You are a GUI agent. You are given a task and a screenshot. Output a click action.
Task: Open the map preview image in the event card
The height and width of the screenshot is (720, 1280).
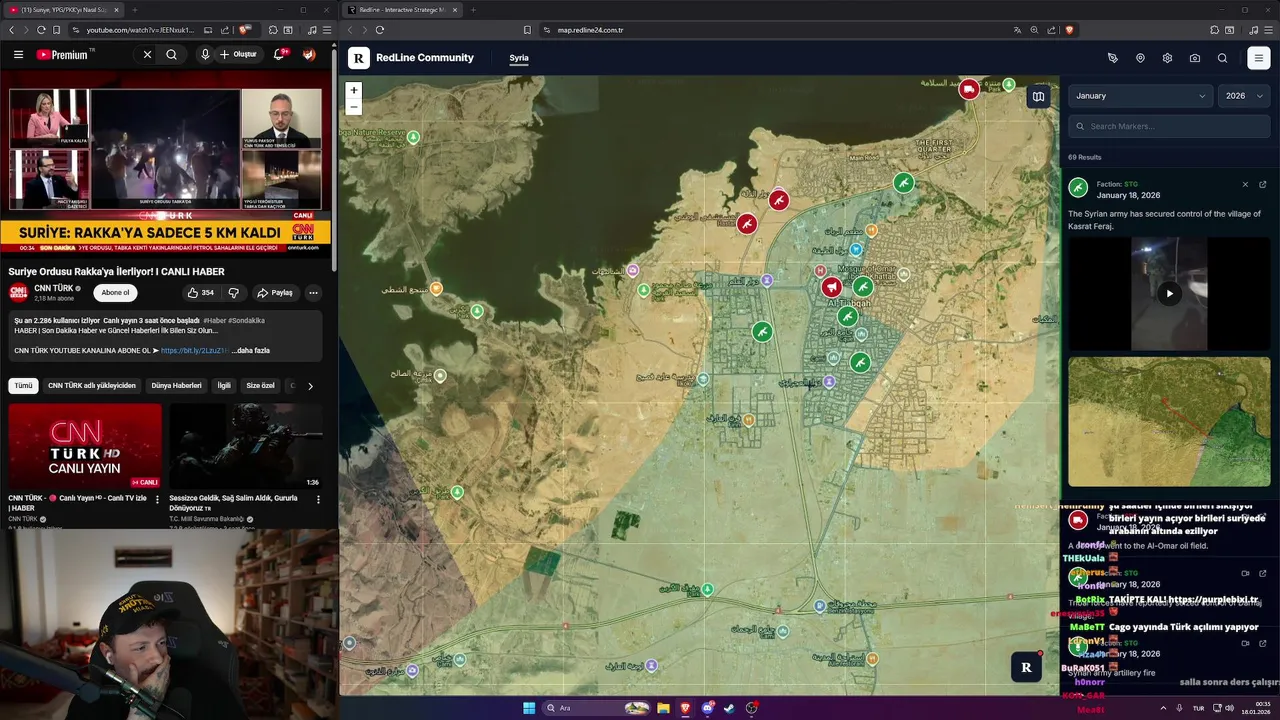click(x=1169, y=422)
